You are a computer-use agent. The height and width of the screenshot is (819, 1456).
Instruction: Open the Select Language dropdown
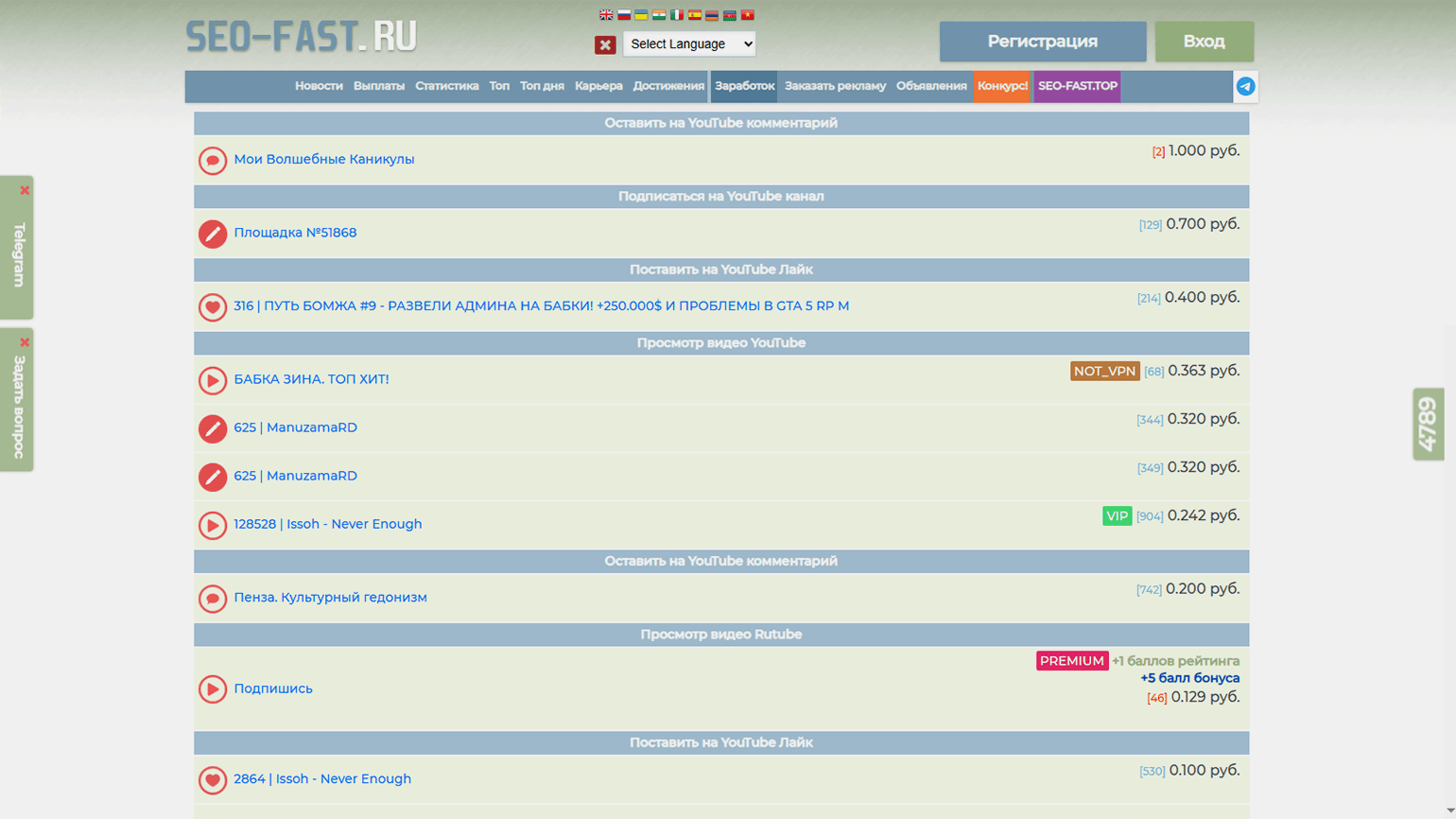pyautogui.click(x=689, y=44)
